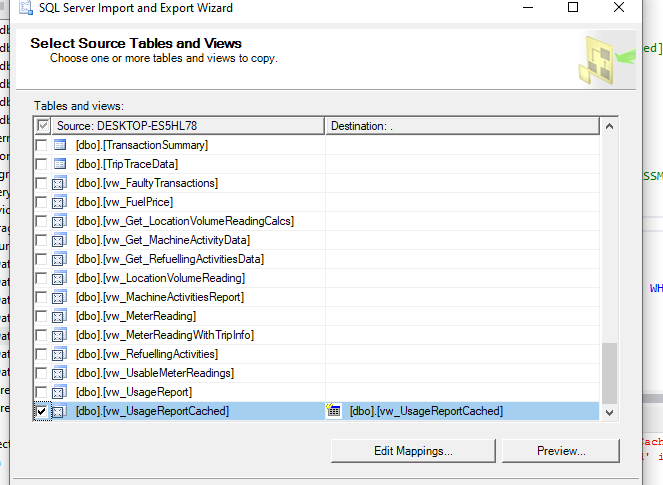Click table icon beside TripTraceData
Image resolution: width=663 pixels, height=485 pixels.
[x=60, y=164]
